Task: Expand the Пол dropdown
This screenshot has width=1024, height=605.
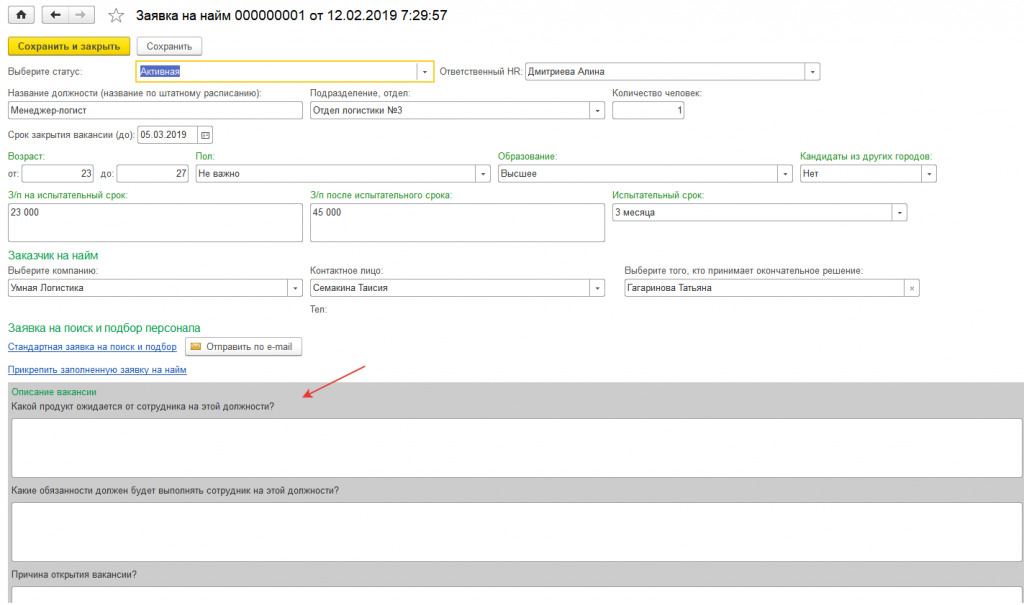Action: tap(483, 174)
